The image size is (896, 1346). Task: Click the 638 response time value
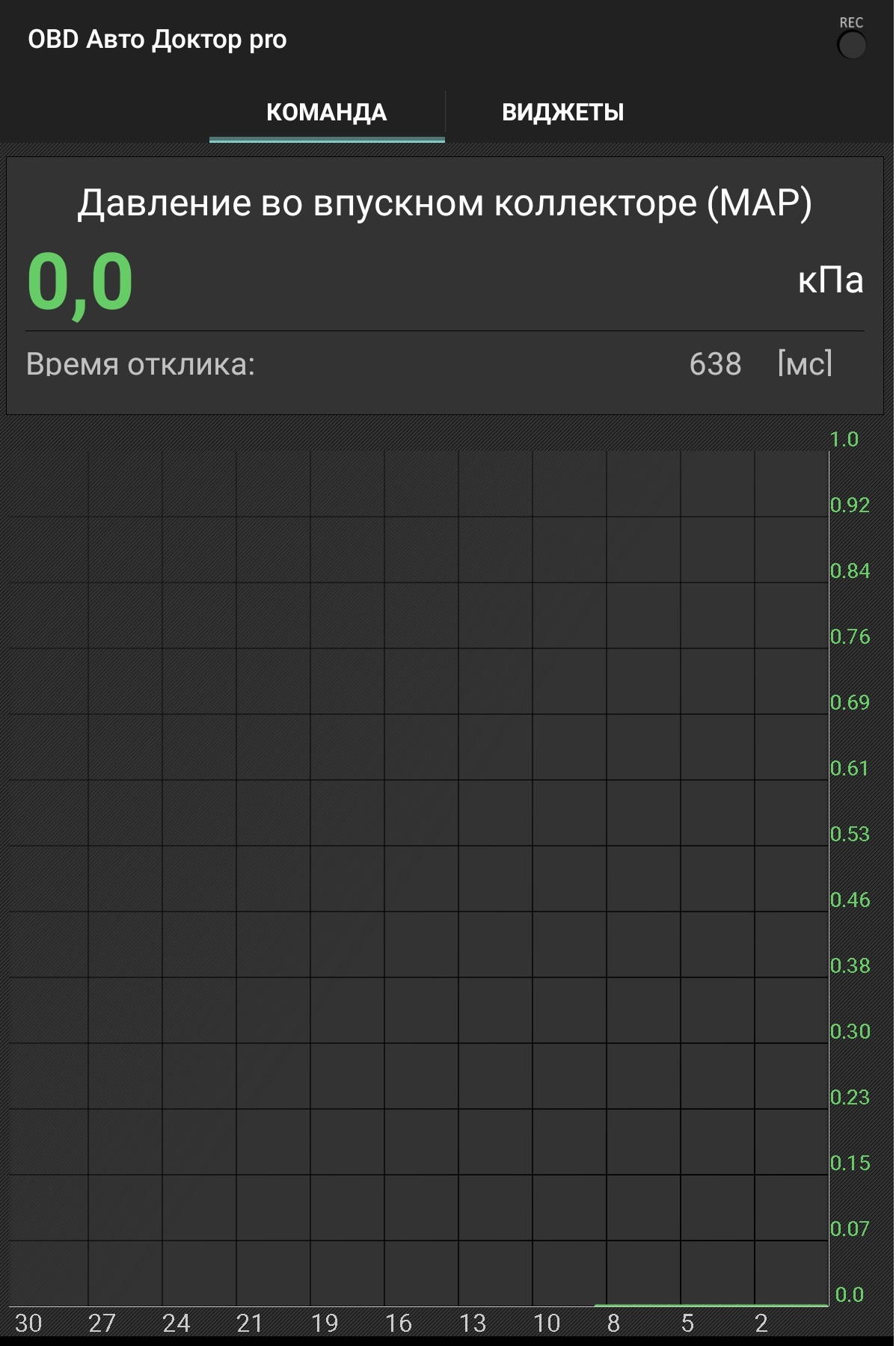[x=715, y=364]
